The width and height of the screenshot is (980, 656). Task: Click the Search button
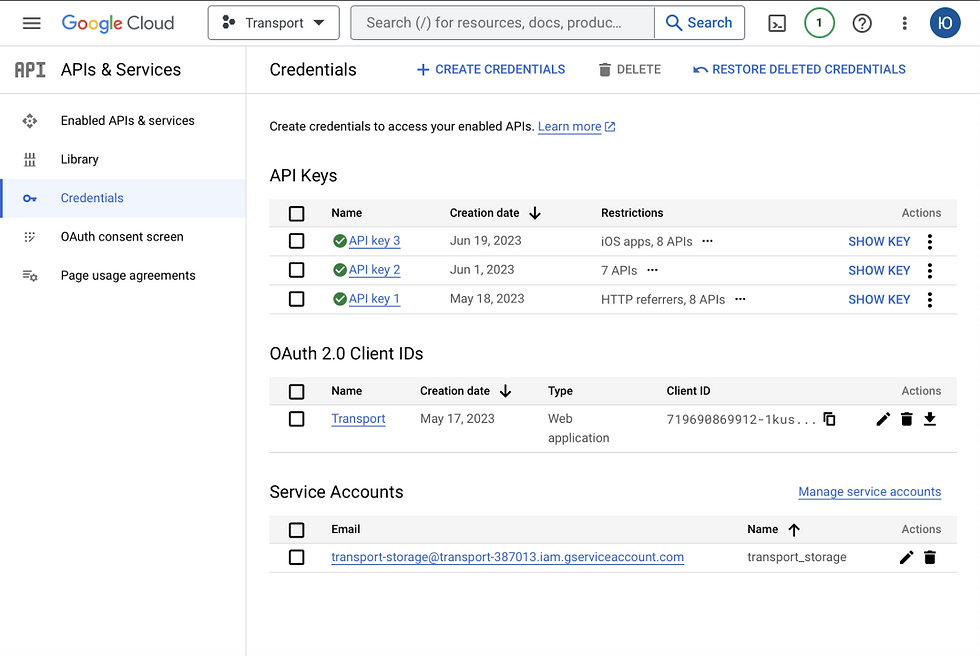699,23
